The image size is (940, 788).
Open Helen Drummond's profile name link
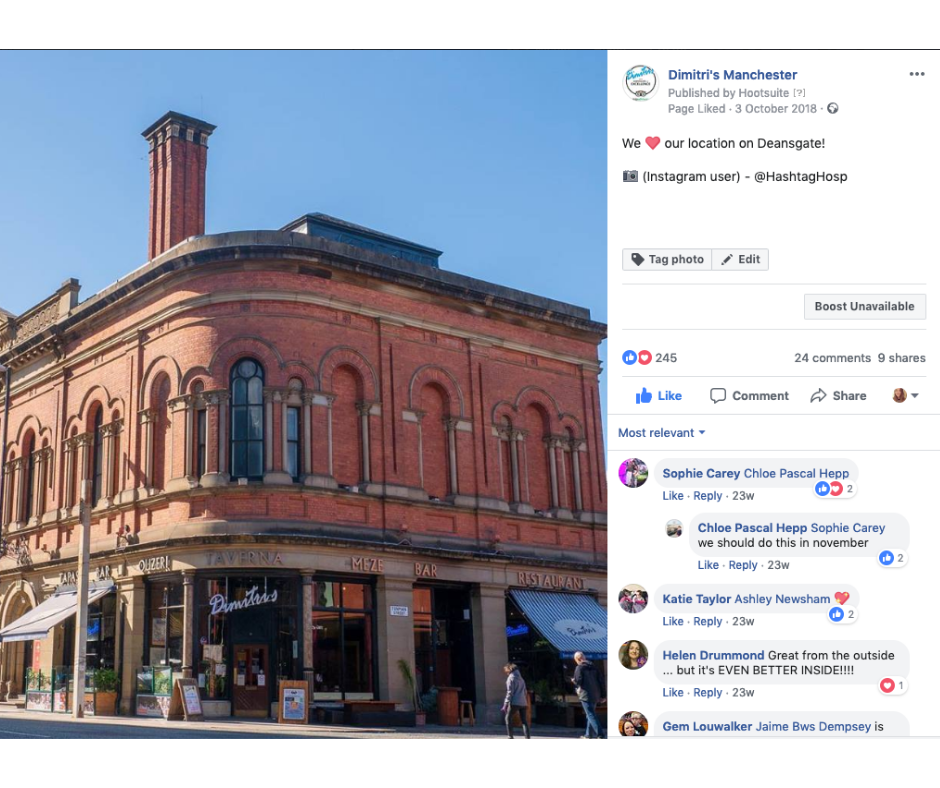pos(713,655)
